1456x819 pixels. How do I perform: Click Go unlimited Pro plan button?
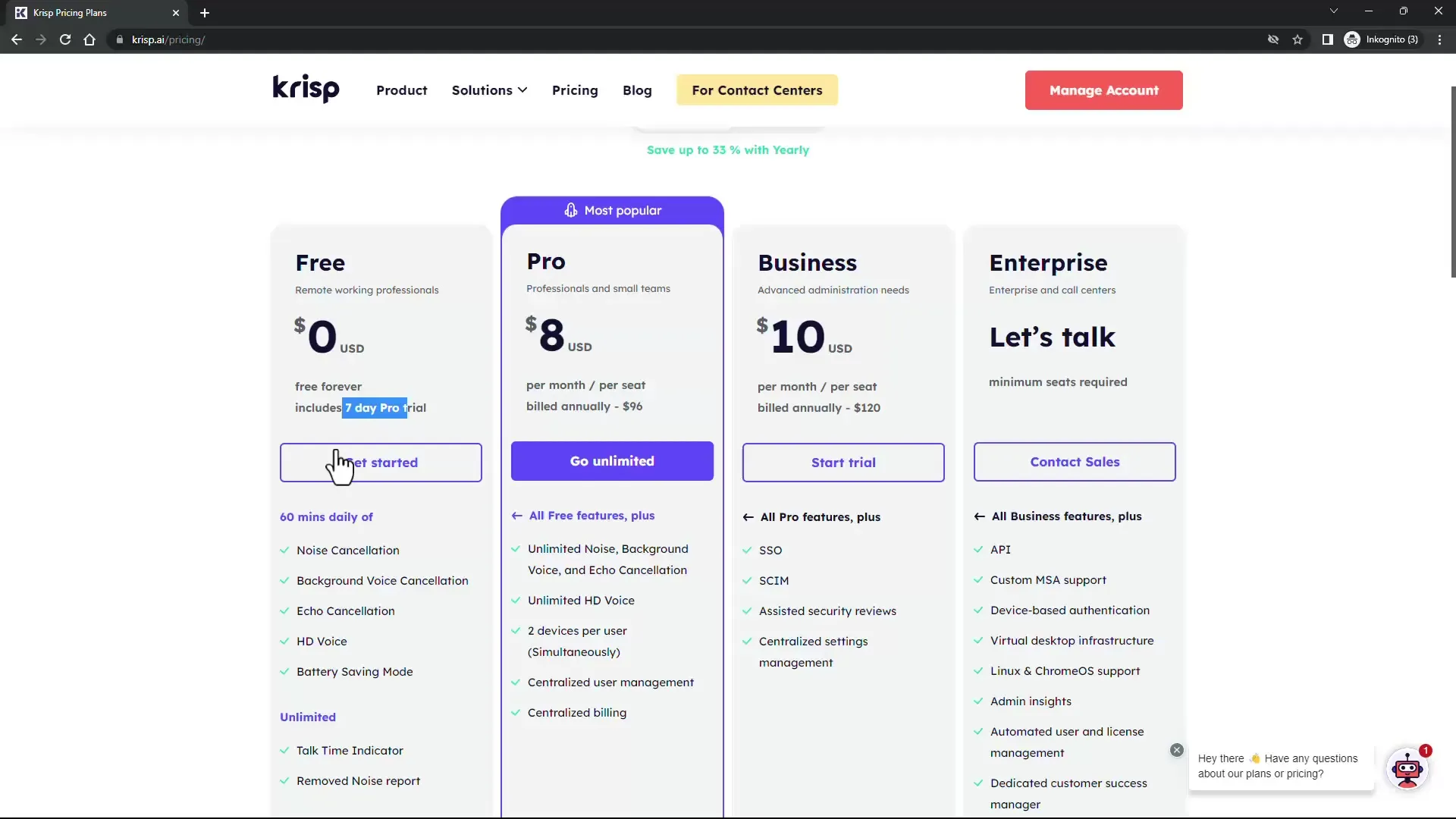point(612,461)
